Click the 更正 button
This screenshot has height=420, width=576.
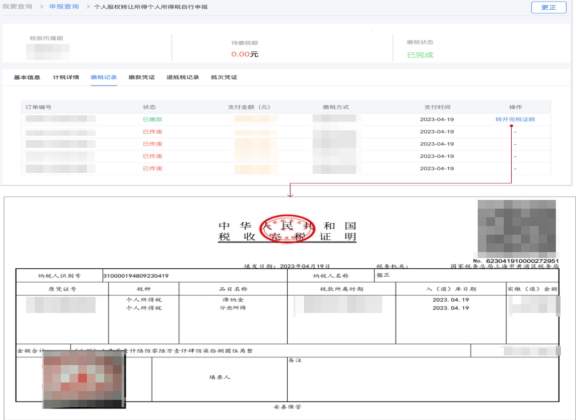pyautogui.click(x=548, y=7)
